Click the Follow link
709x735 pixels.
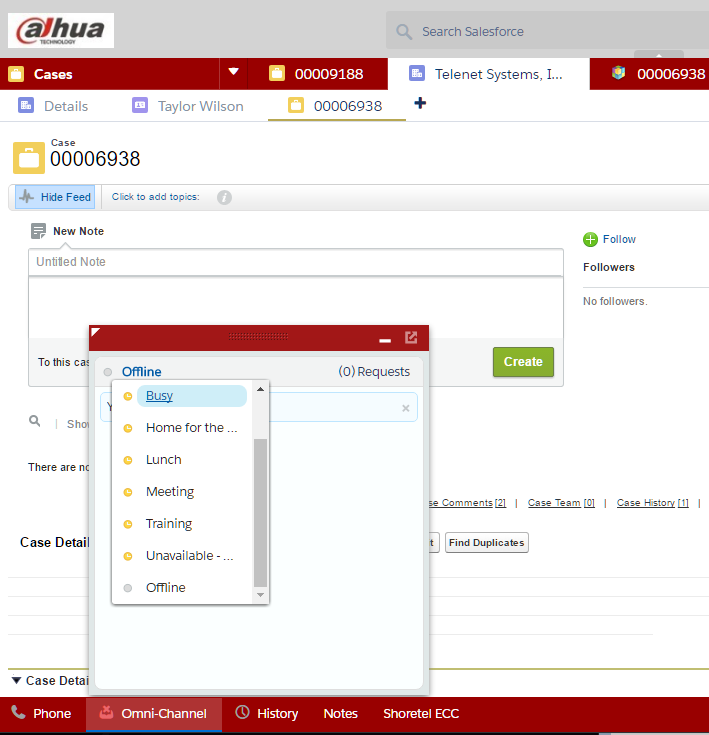619,239
